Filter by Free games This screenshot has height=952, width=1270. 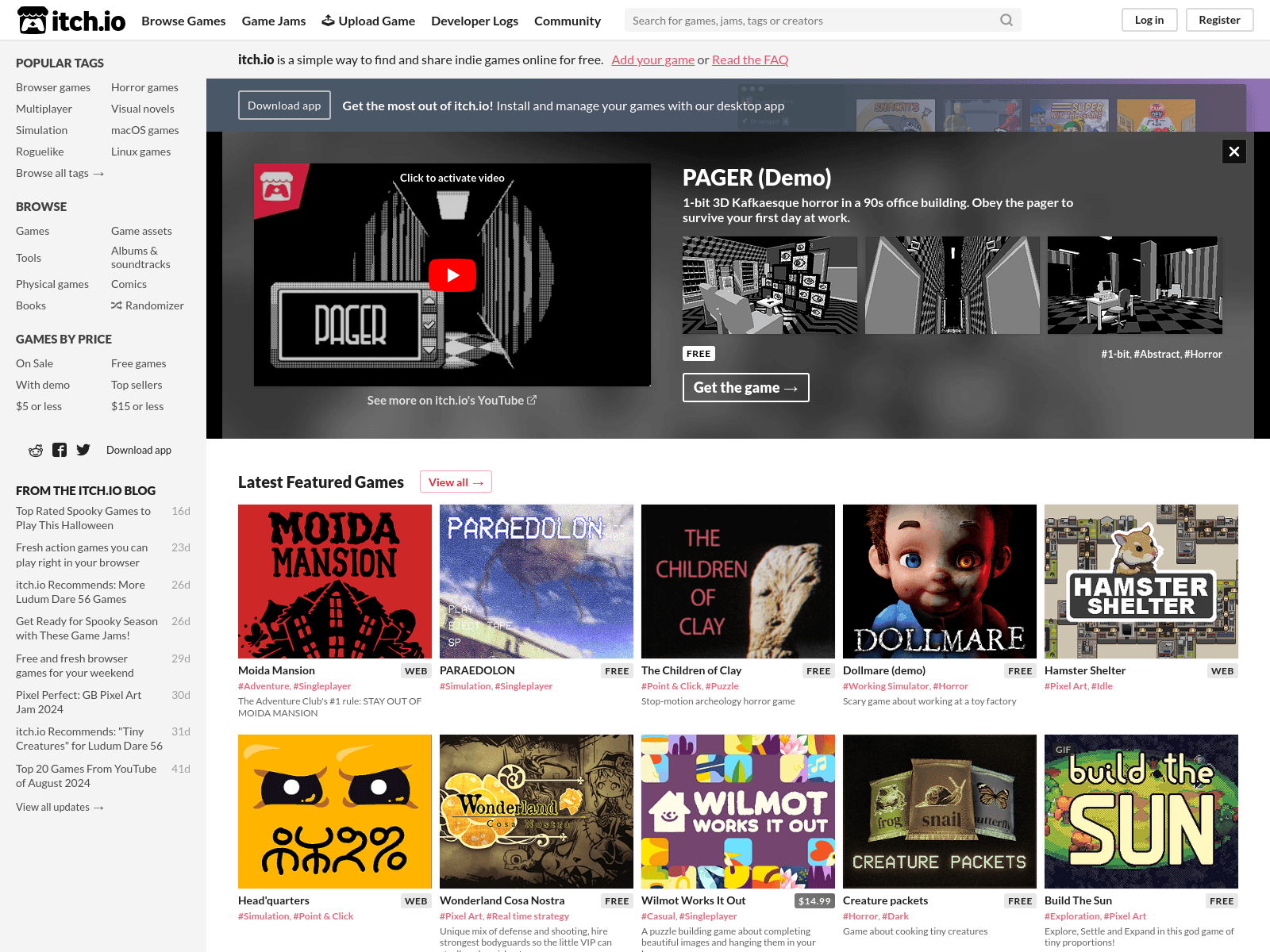(139, 363)
